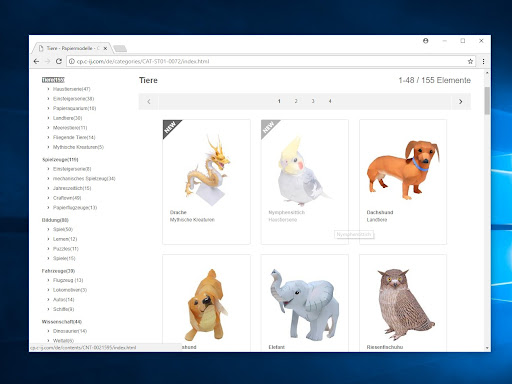Open the orange dog model in second row

pyautogui.click(x=207, y=304)
